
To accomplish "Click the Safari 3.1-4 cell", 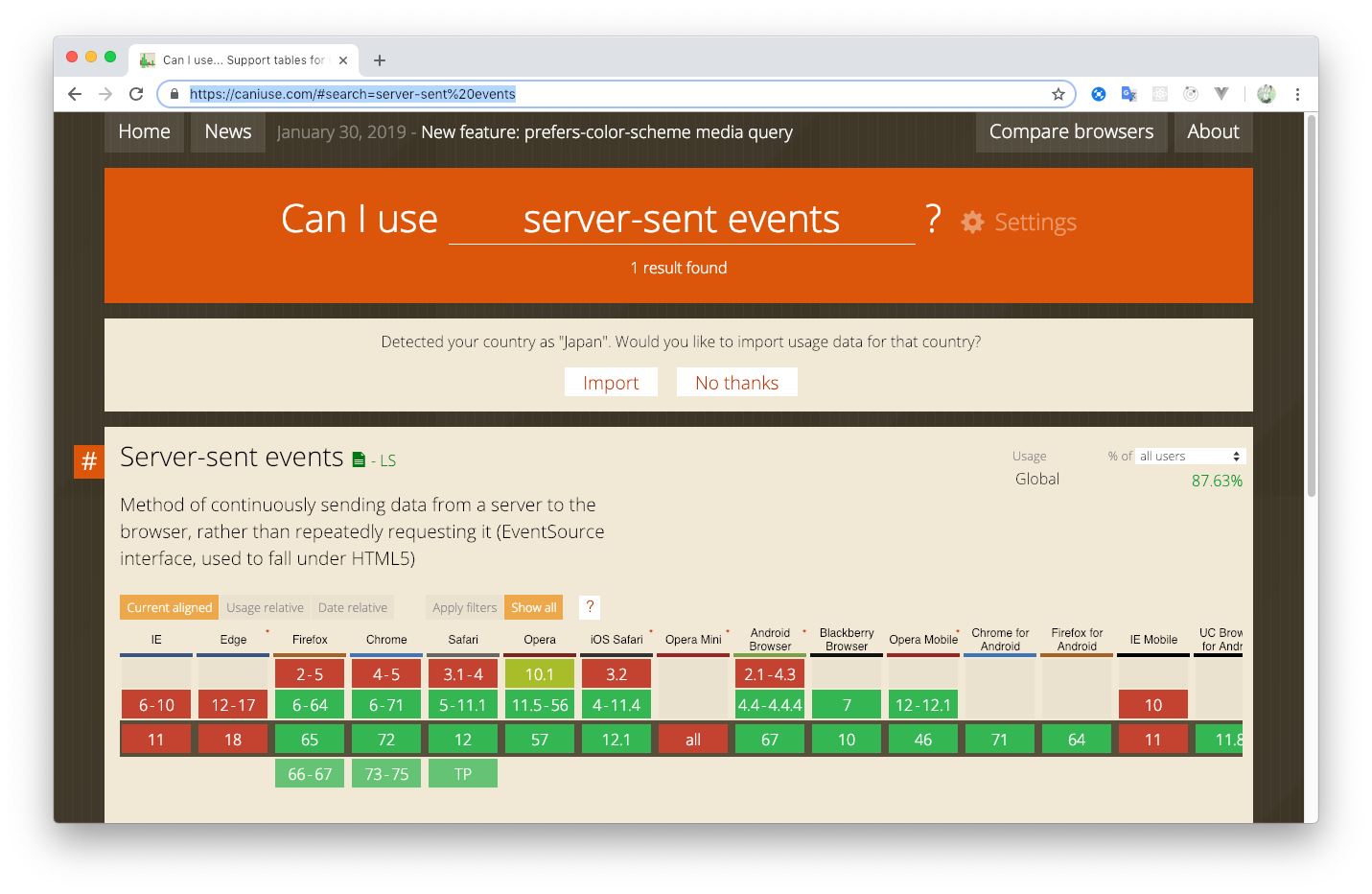I will coord(463,674).
